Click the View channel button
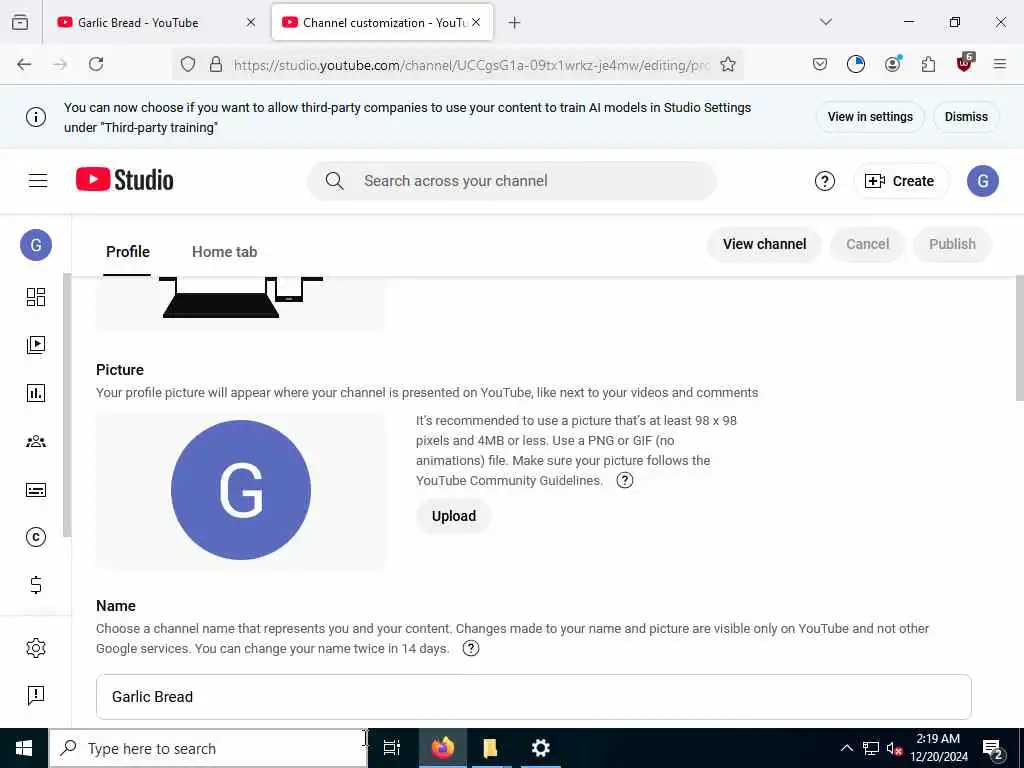1024x768 pixels. (764, 244)
